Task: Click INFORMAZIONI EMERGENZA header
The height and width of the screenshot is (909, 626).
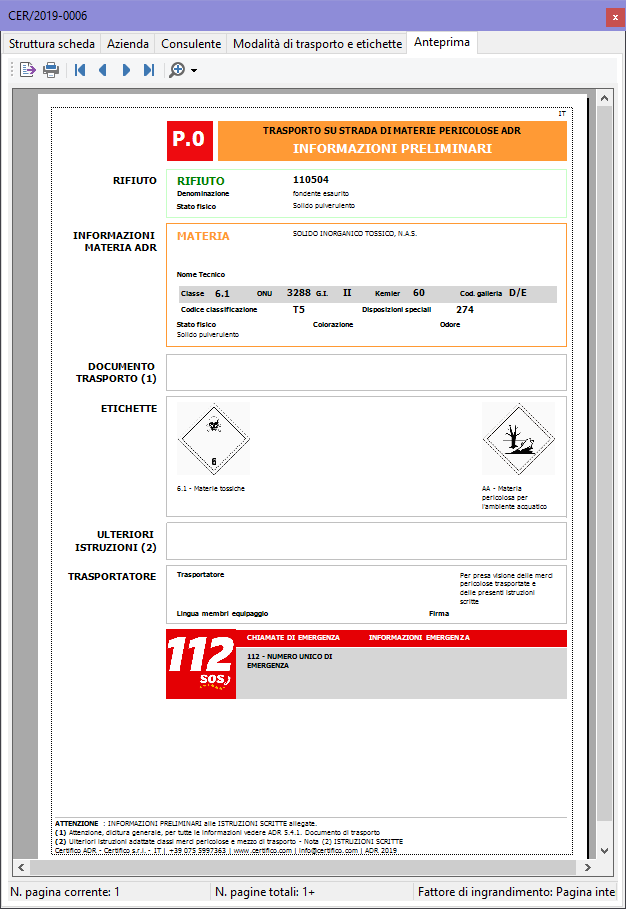Action: click(x=419, y=637)
